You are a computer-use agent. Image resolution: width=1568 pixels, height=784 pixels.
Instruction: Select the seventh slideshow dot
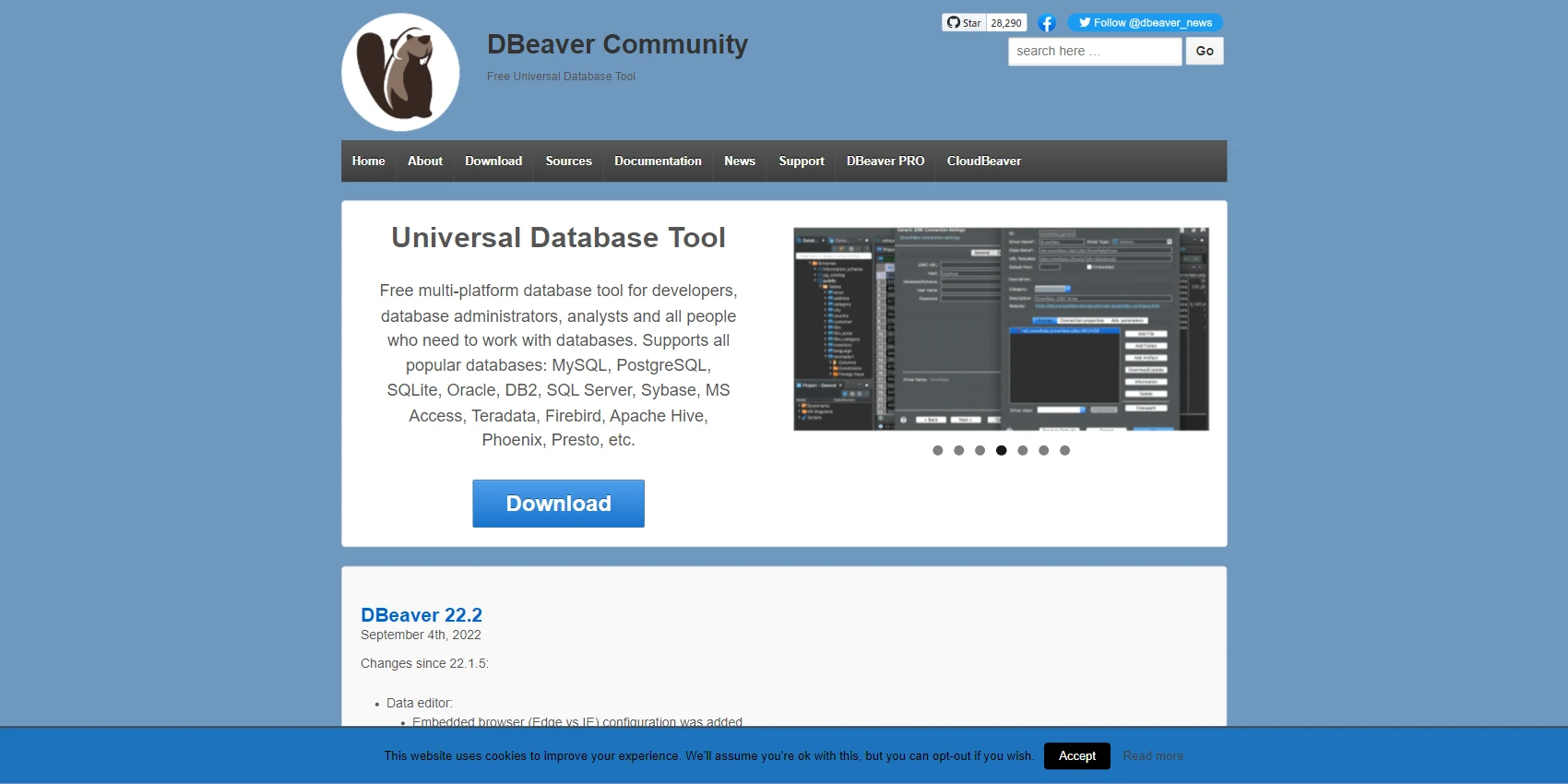pyautogui.click(x=1065, y=450)
